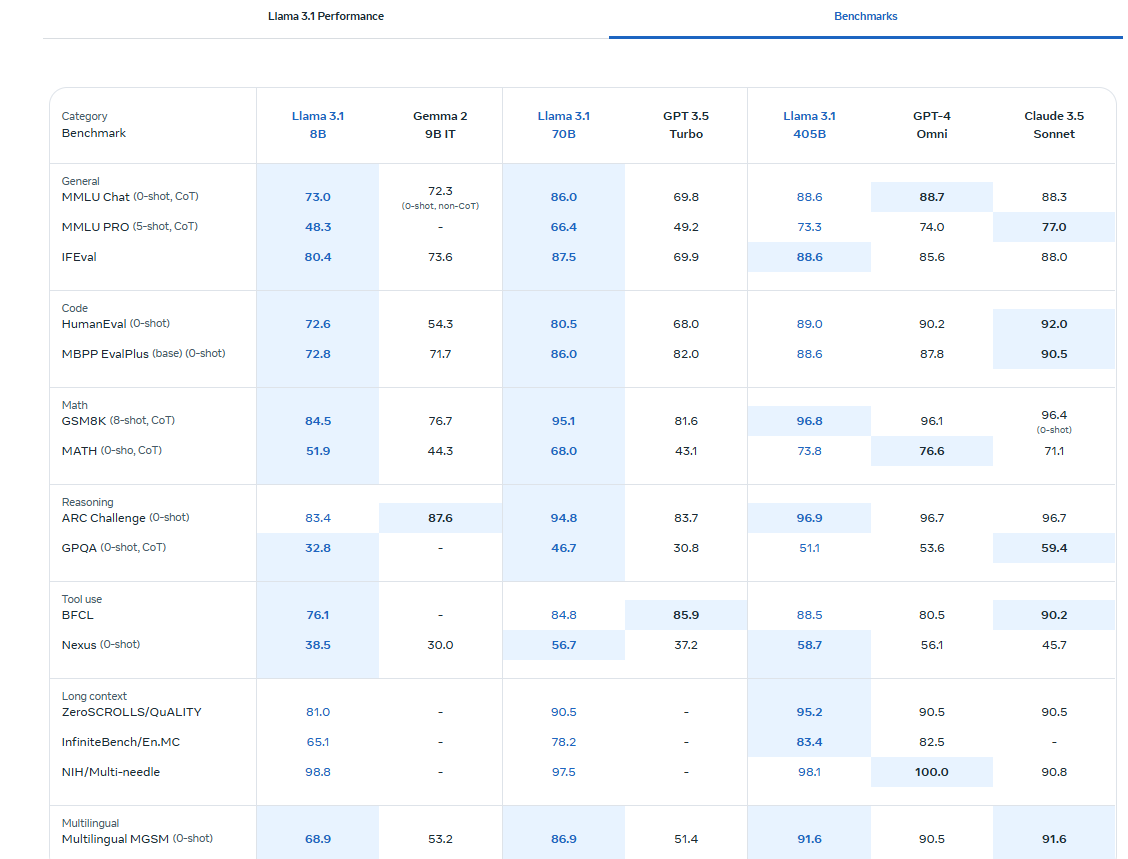The width and height of the screenshot is (1128, 859).
Task: Click the 53.2 Gemma 2 Multilingual MGSM score
Action: (x=440, y=840)
